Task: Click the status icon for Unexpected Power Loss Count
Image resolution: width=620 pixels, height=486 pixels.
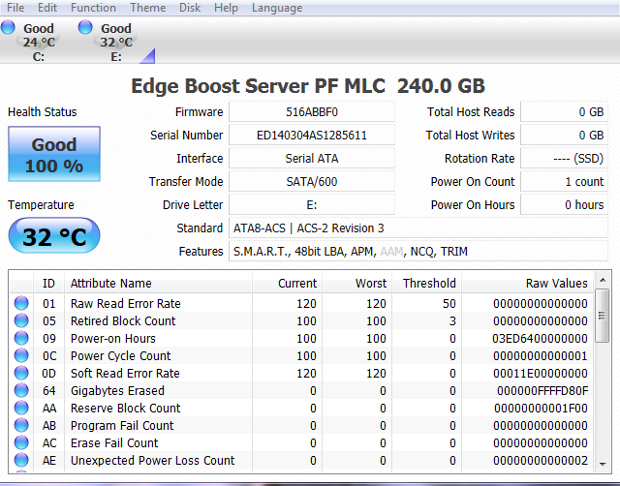Action: [21, 461]
